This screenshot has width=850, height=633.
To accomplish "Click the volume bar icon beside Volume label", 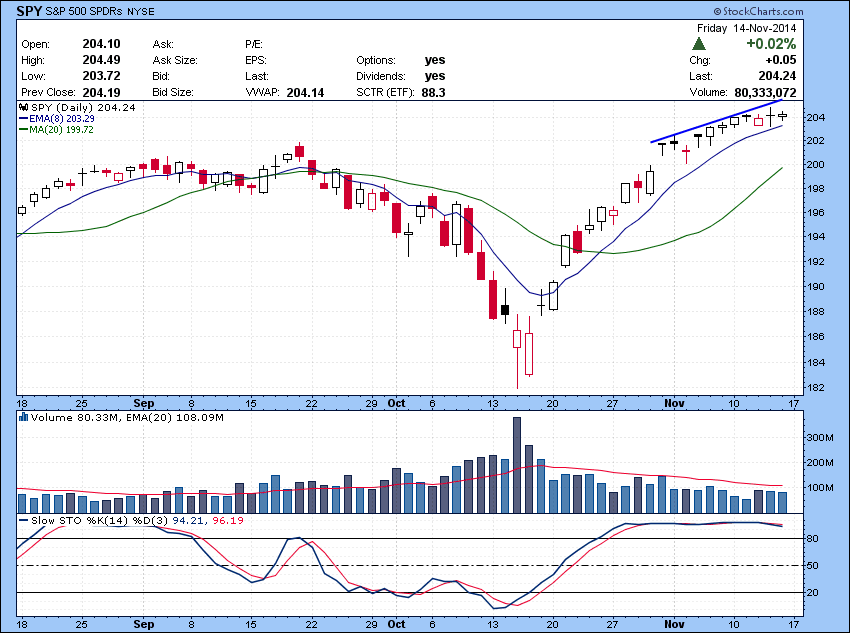I will (24, 417).
